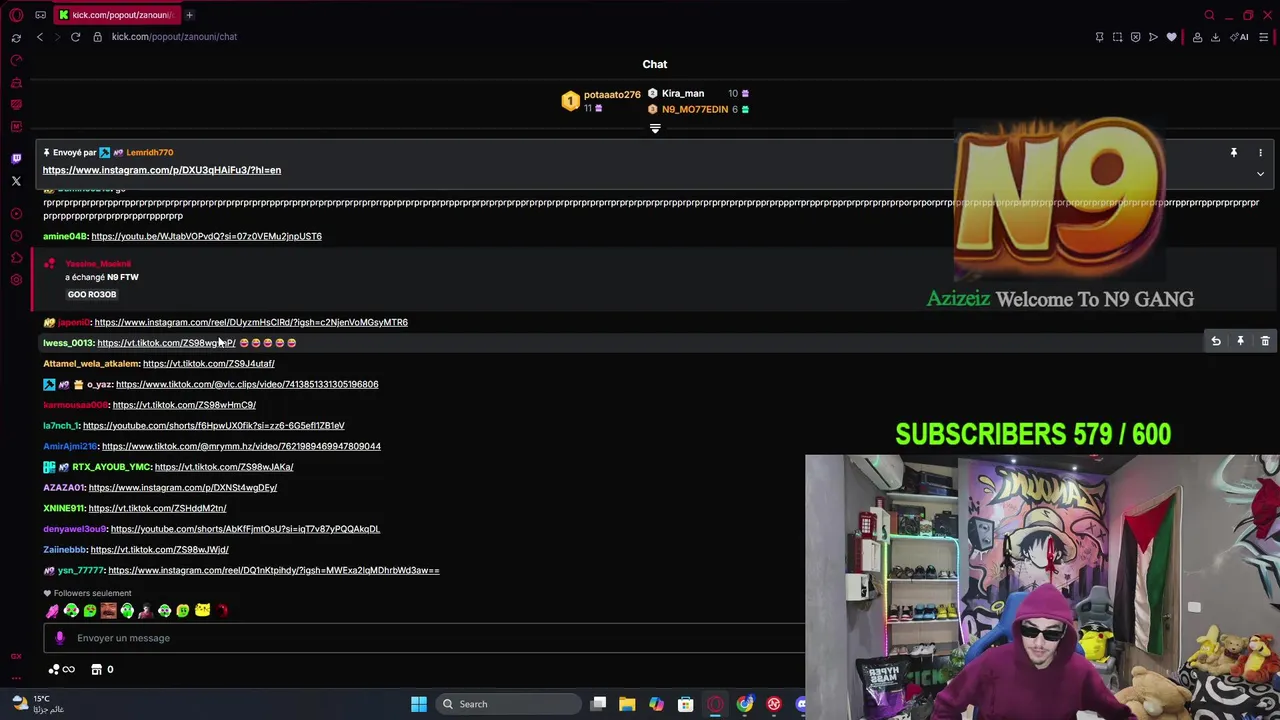Click the site lock security icon

point(97,37)
